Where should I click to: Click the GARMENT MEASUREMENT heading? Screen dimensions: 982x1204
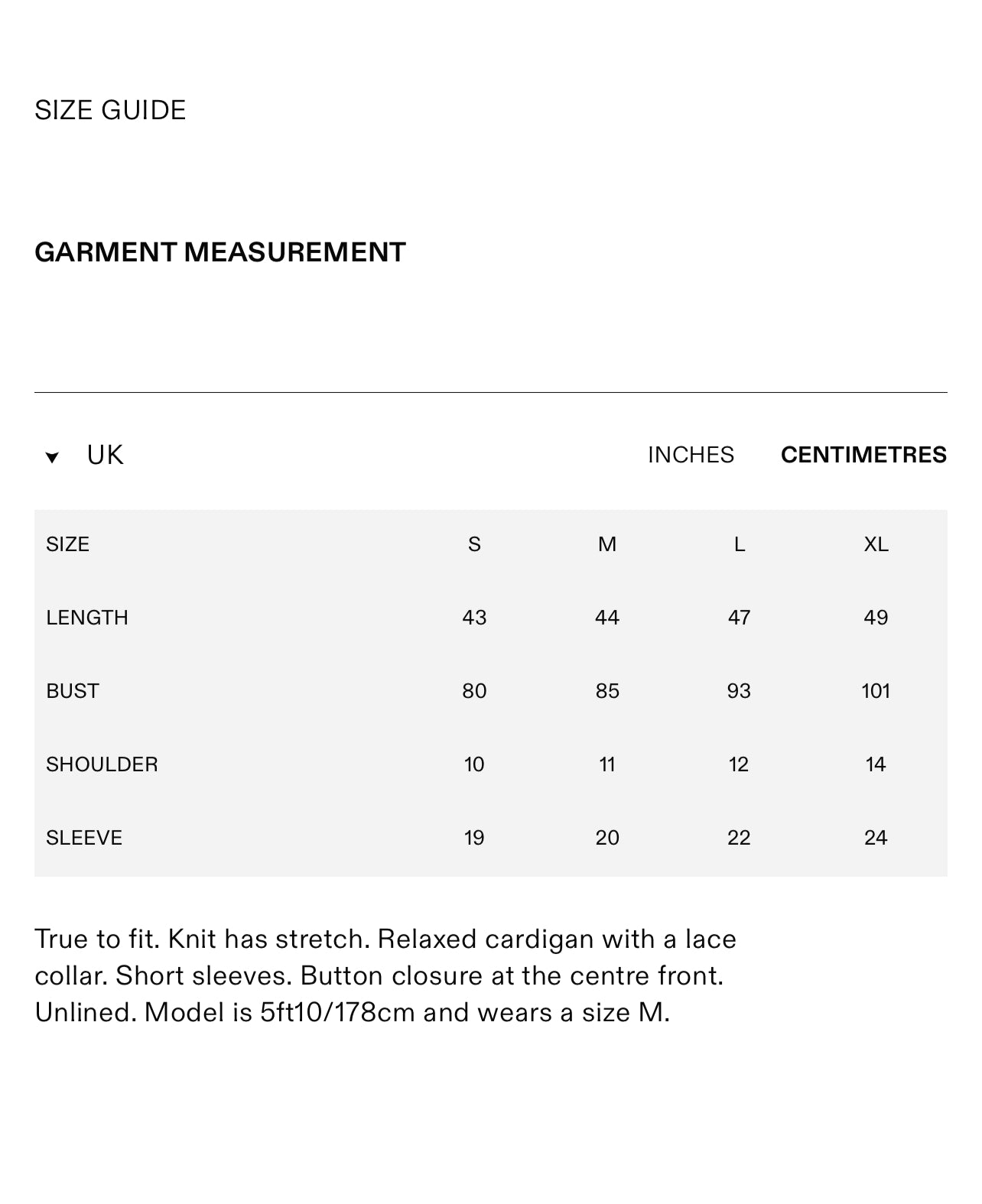click(x=220, y=252)
